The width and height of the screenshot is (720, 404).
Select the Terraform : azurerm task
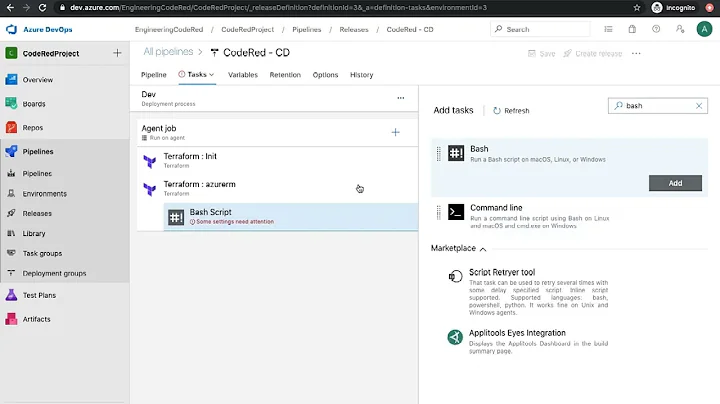(277, 189)
